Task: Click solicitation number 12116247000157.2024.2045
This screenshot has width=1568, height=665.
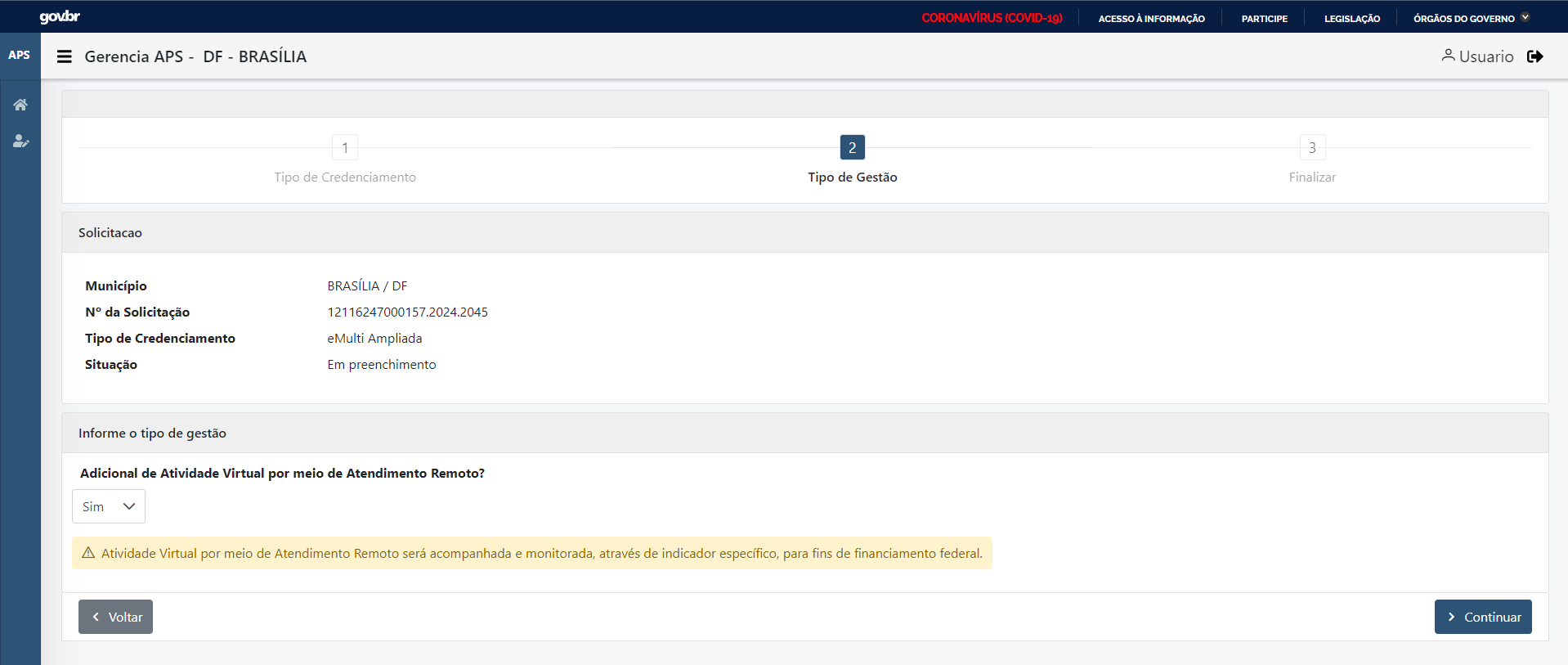Action: click(x=407, y=312)
